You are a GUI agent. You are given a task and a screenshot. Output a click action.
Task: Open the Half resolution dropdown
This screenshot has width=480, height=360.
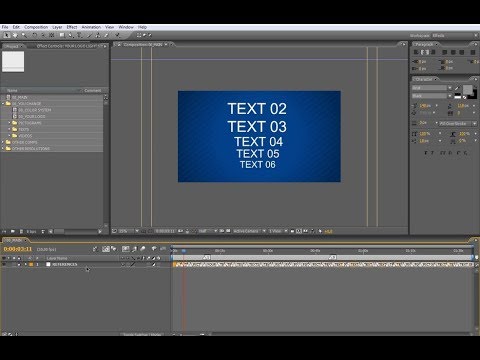208,231
